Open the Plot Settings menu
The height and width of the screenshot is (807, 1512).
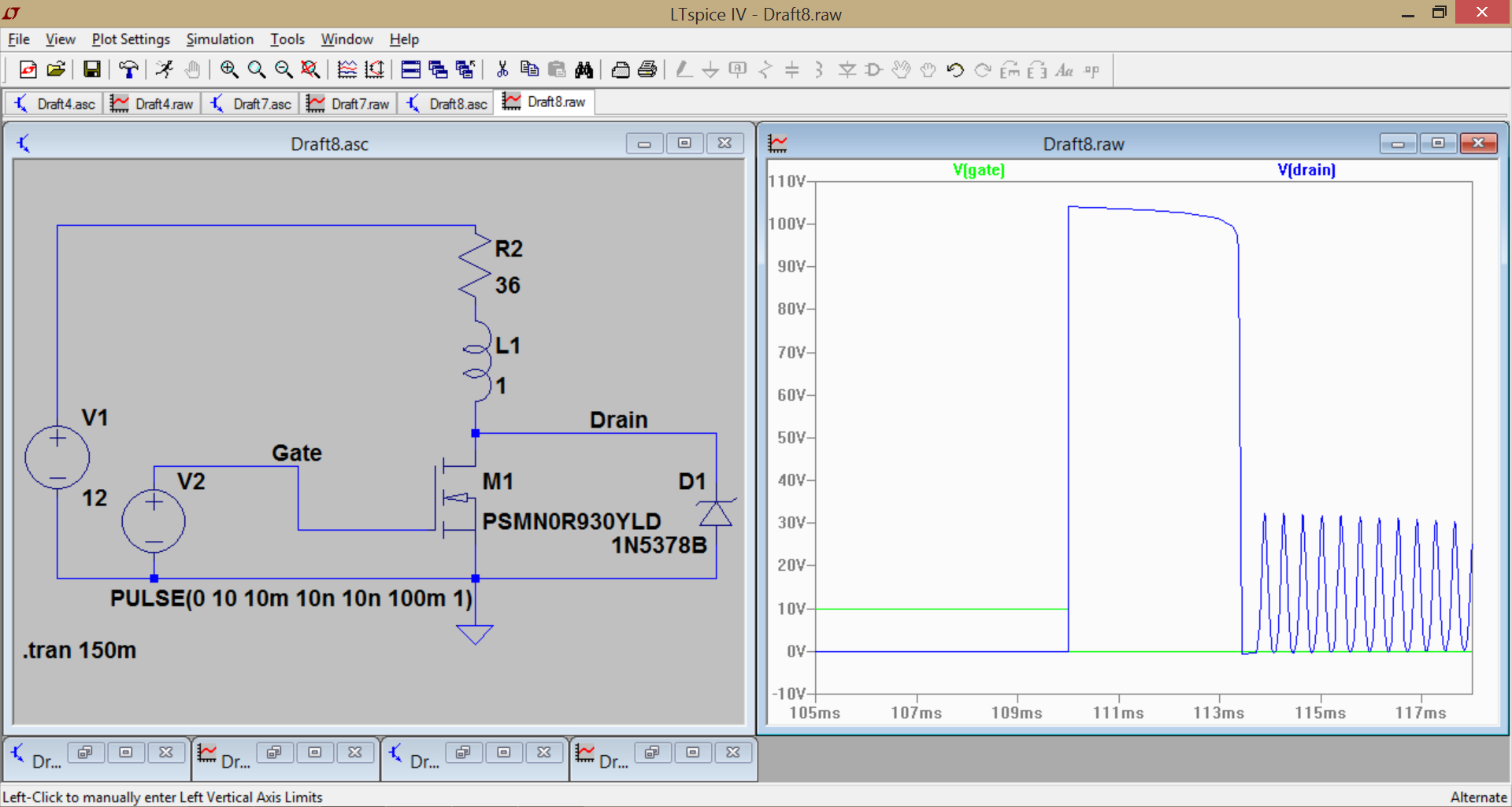(131, 39)
